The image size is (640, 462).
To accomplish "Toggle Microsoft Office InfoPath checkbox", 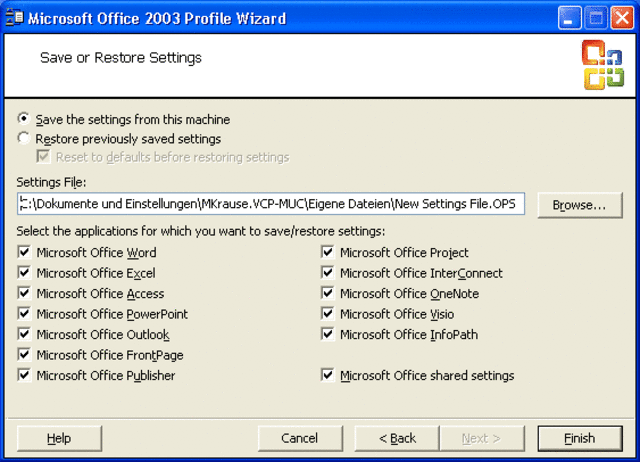I will pyautogui.click(x=328, y=334).
